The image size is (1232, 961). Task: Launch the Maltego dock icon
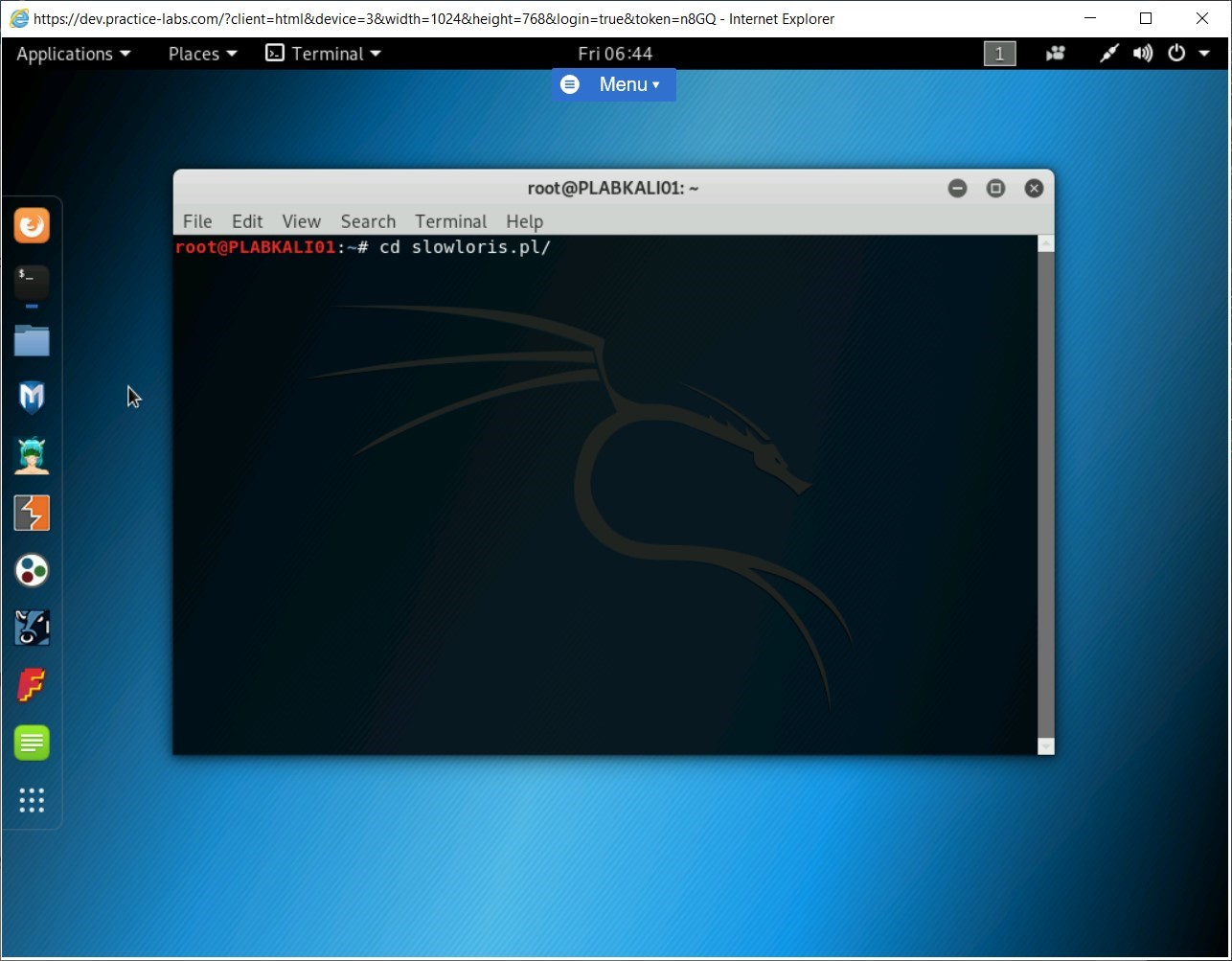(32, 628)
